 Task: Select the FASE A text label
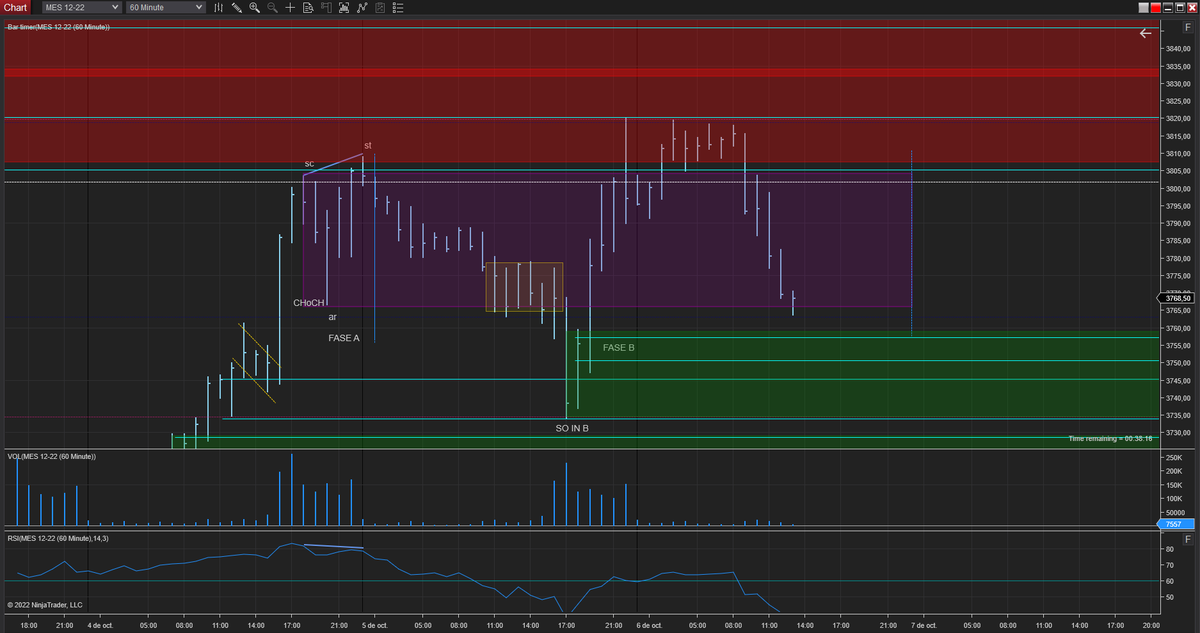pos(344,338)
